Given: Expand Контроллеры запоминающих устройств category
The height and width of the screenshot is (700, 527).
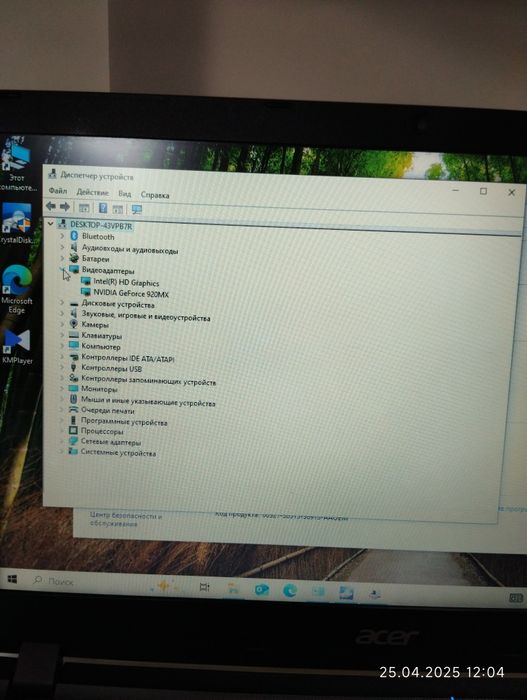Looking at the screenshot, I should click(62, 378).
